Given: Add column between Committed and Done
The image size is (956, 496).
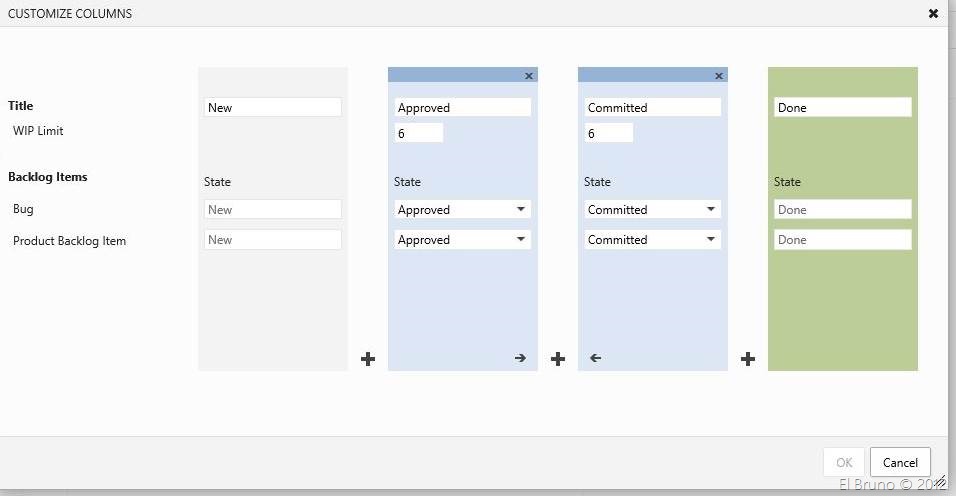Looking at the screenshot, I should coord(748,359).
